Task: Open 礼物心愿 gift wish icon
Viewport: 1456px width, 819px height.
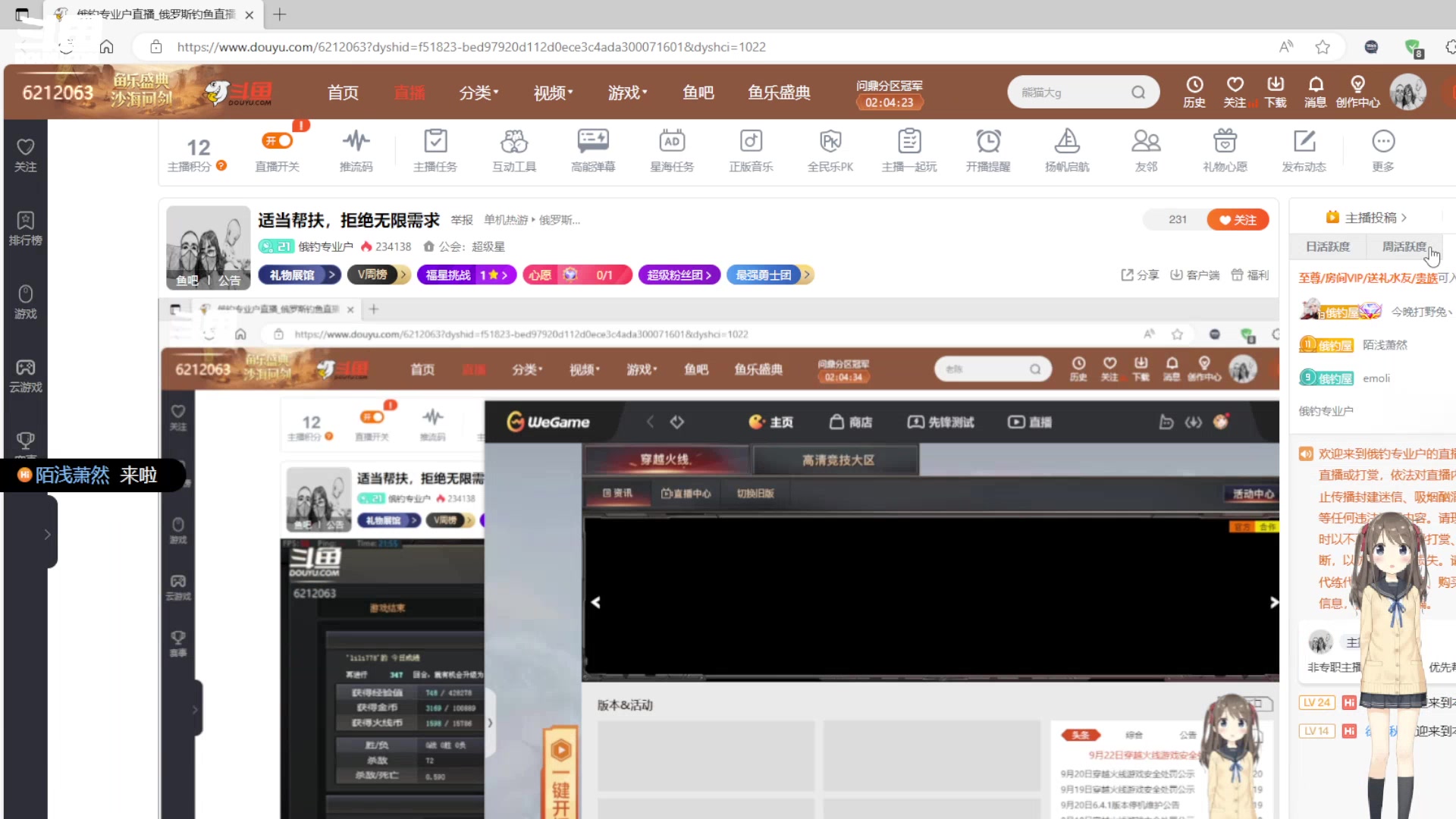Action: coord(1225,151)
